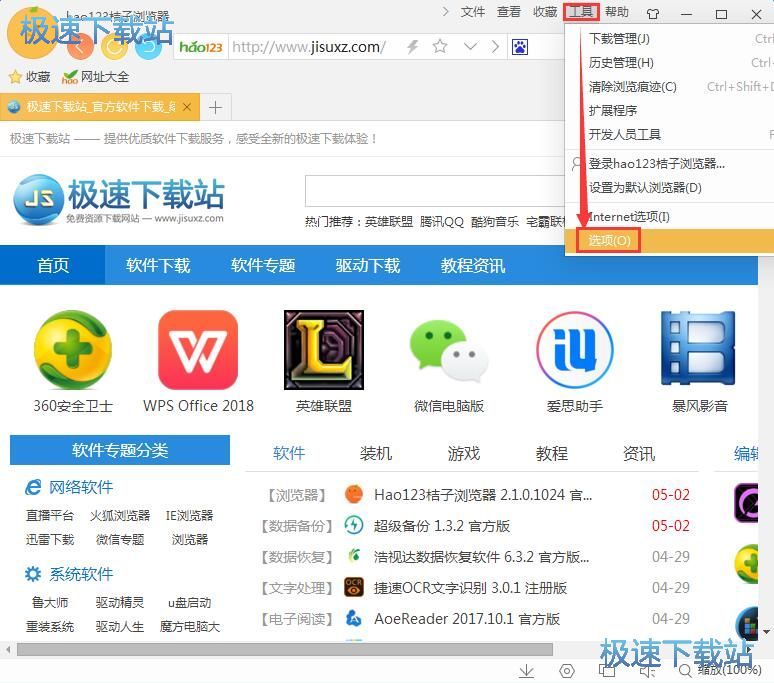Click the 软件专题分类 header button
Viewport: 774px width, 683px height.
[x=120, y=450]
